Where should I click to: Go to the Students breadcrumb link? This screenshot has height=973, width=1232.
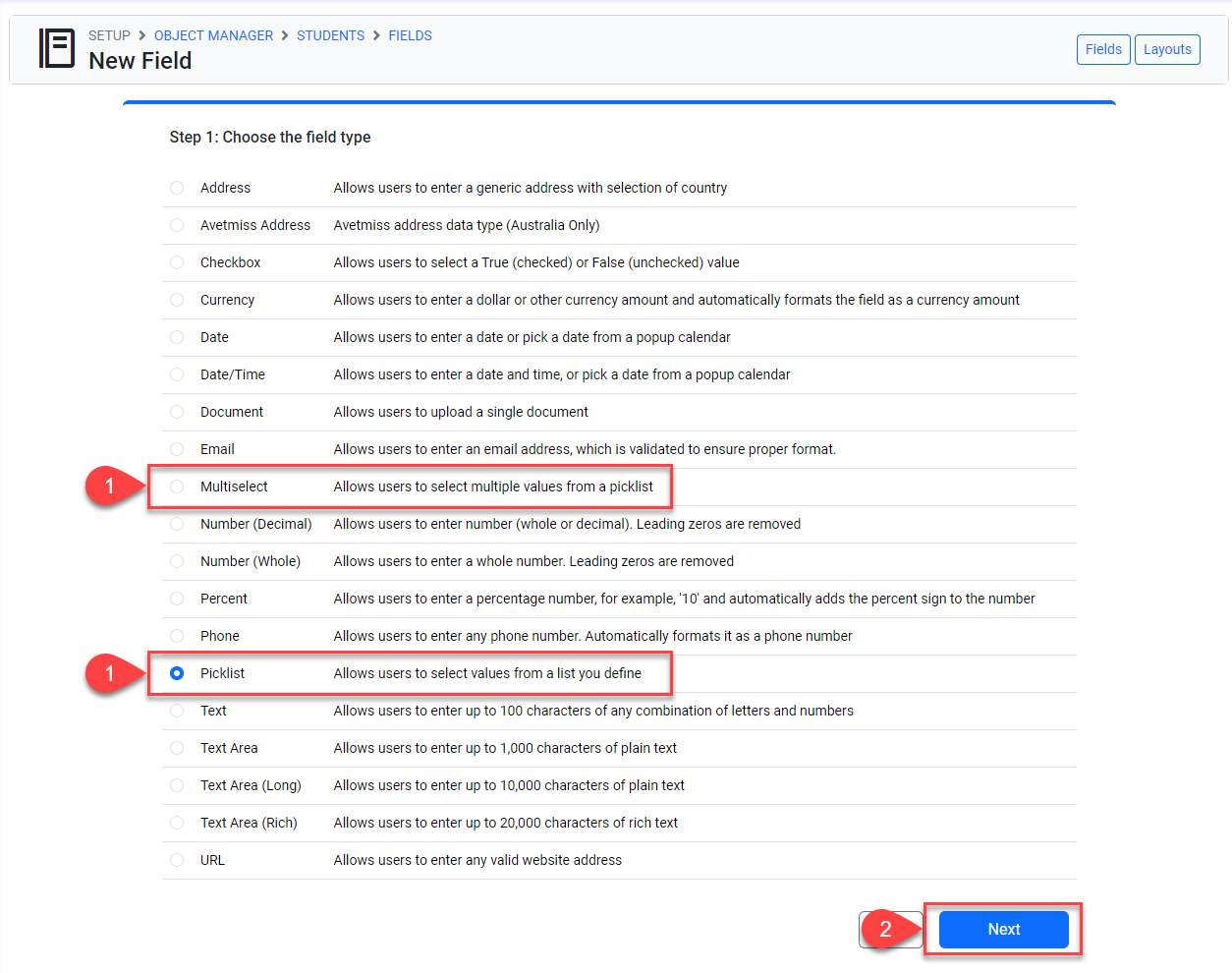(330, 35)
